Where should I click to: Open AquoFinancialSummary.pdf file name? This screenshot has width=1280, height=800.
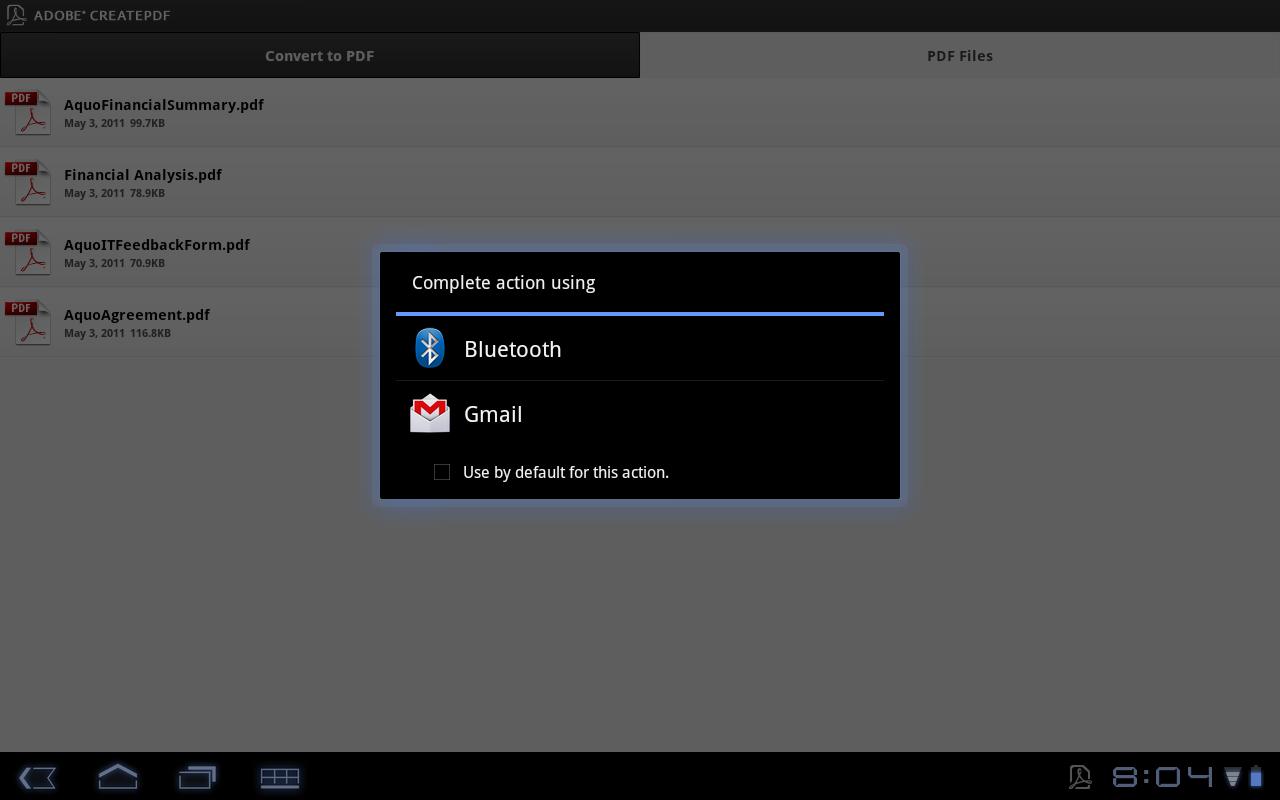(164, 104)
